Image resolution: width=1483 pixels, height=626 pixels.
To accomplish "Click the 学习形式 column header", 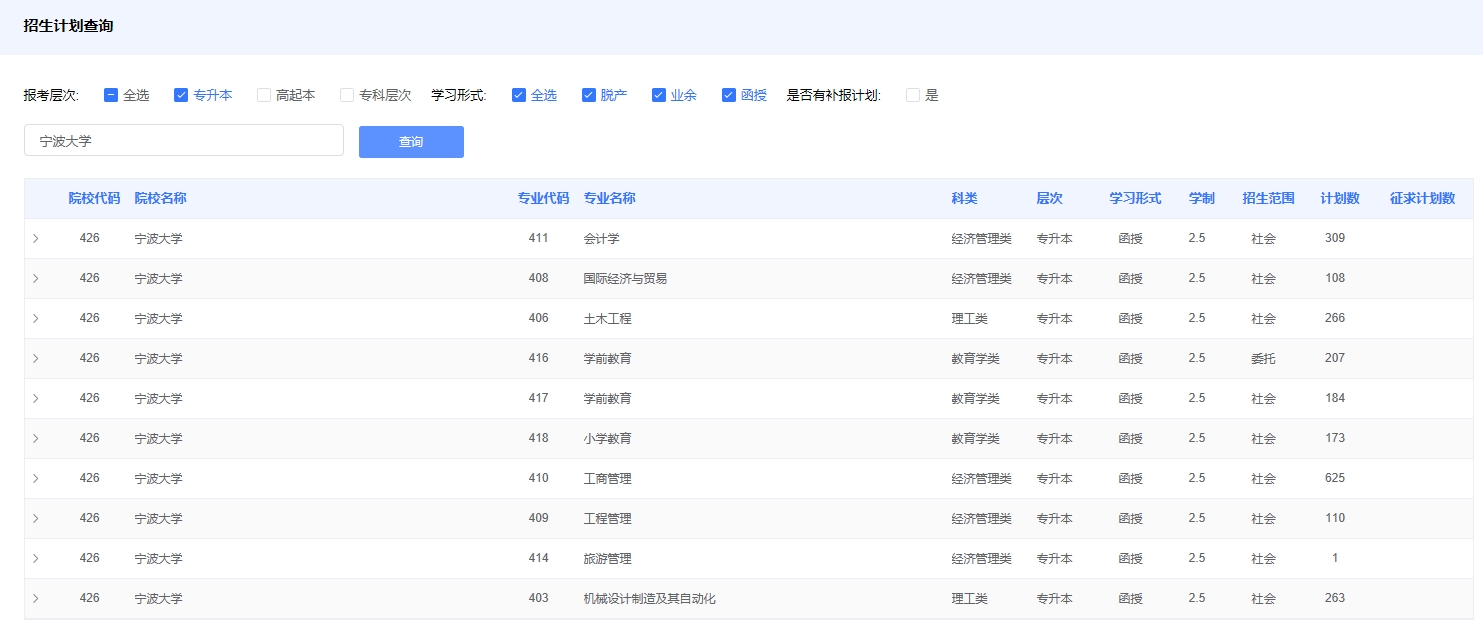I will [1135, 198].
